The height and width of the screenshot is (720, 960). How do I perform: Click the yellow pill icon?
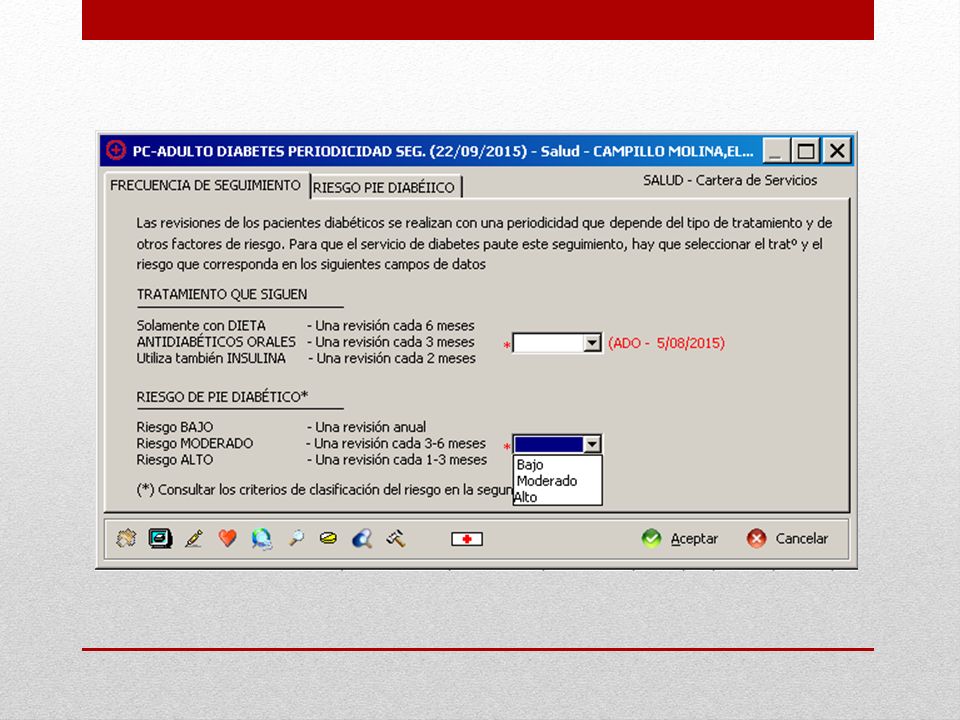329,538
